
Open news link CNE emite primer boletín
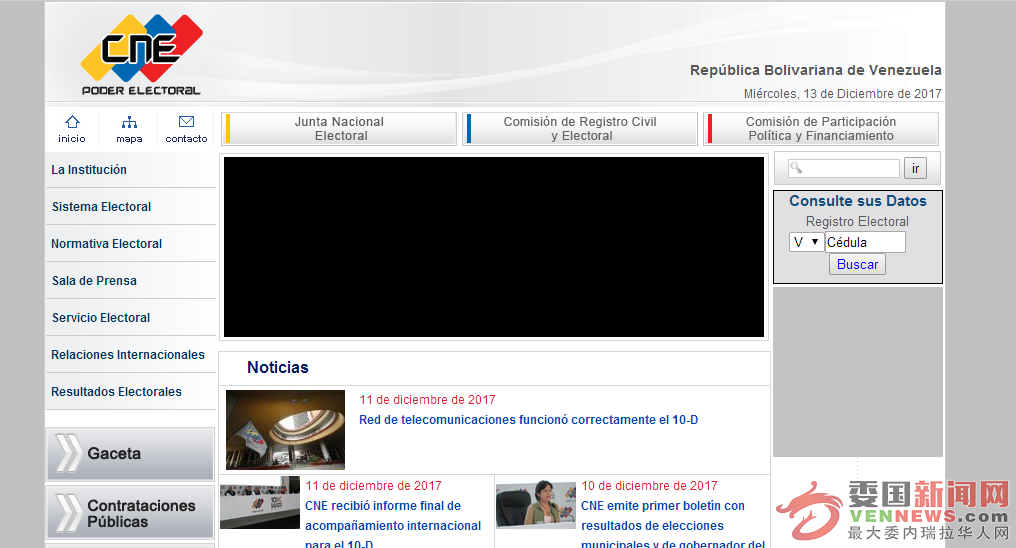click(x=673, y=525)
